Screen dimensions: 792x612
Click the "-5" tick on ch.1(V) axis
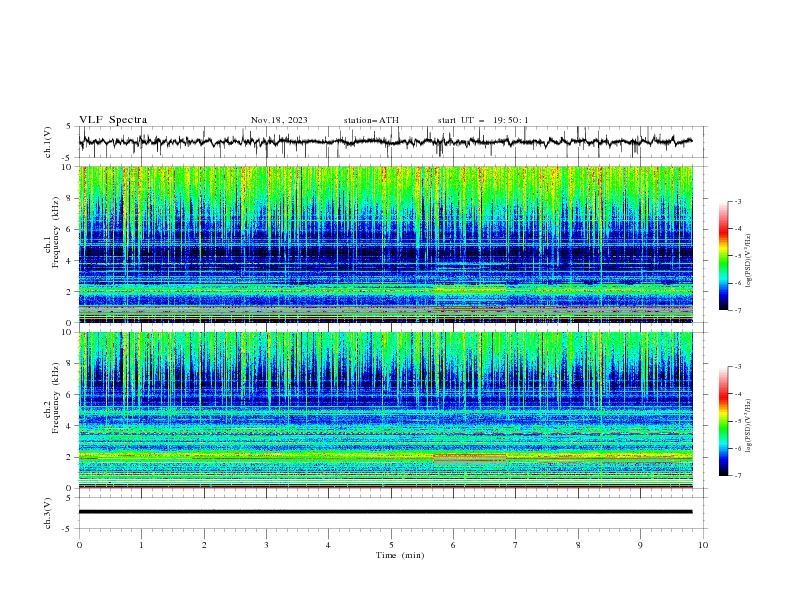tap(68, 158)
